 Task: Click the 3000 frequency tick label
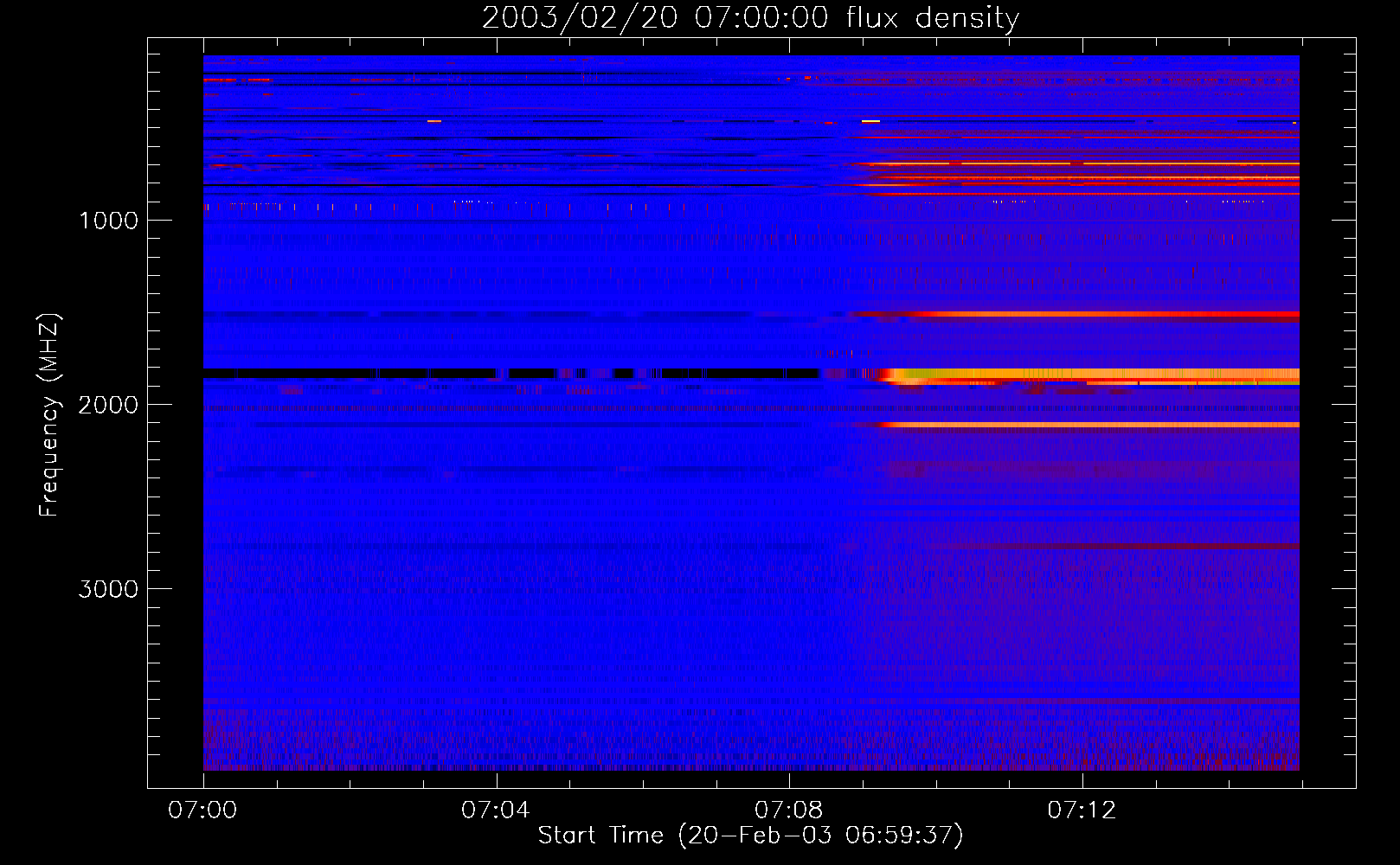click(x=108, y=589)
